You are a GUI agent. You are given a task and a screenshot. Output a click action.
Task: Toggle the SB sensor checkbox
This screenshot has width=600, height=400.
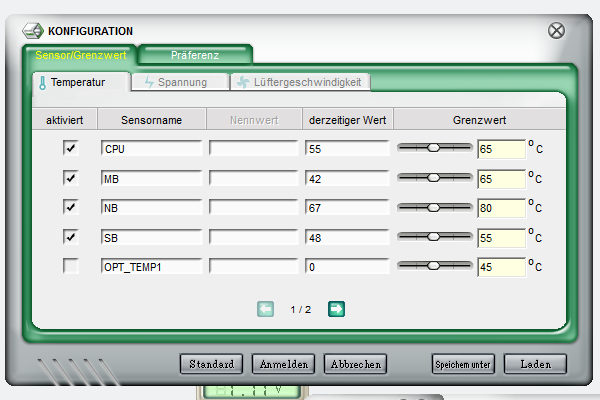click(x=71, y=237)
